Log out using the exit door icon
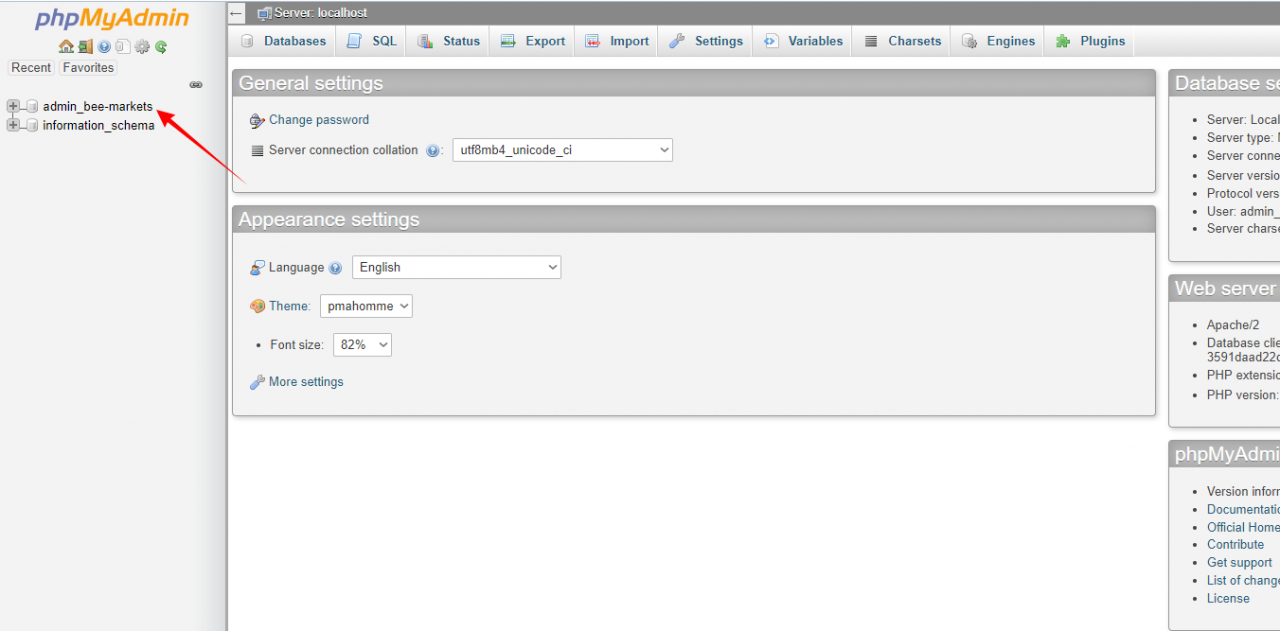The height and width of the screenshot is (631, 1280). (85, 46)
